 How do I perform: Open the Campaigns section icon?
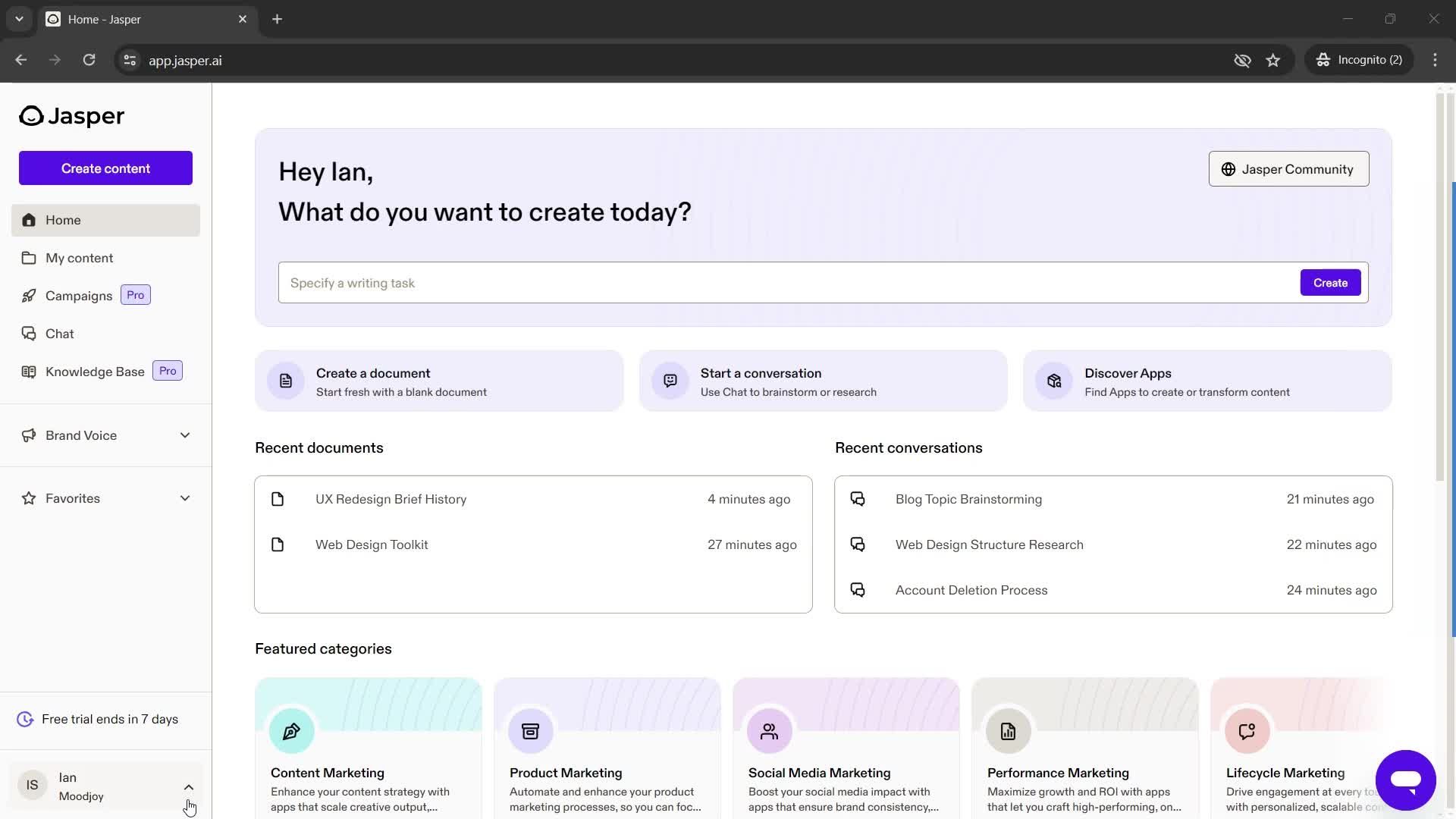(x=27, y=295)
